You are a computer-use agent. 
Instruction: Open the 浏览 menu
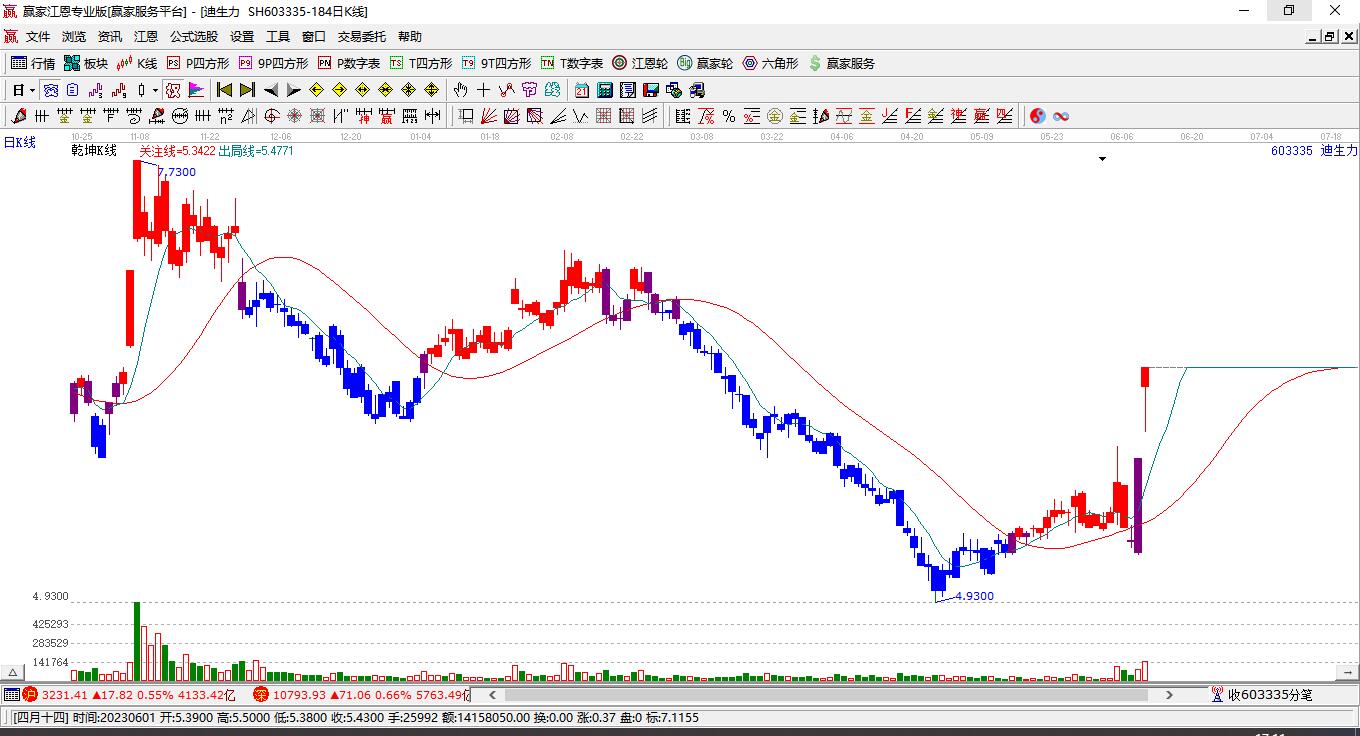74,37
